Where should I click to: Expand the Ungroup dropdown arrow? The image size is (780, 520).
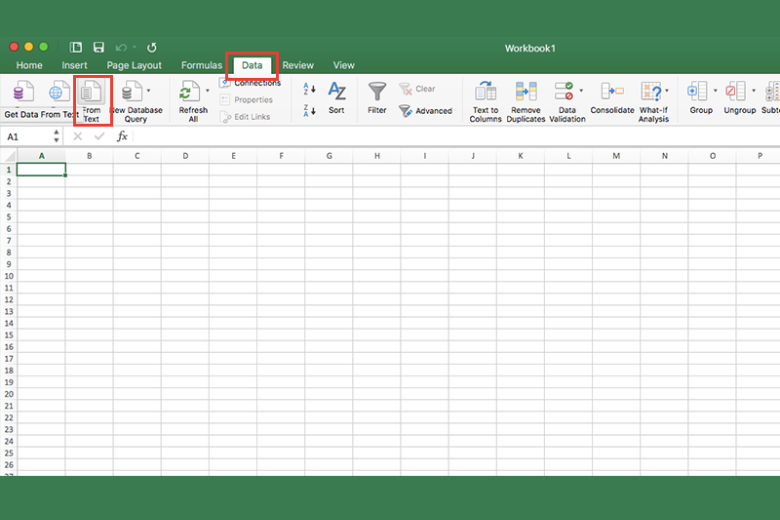(754, 91)
